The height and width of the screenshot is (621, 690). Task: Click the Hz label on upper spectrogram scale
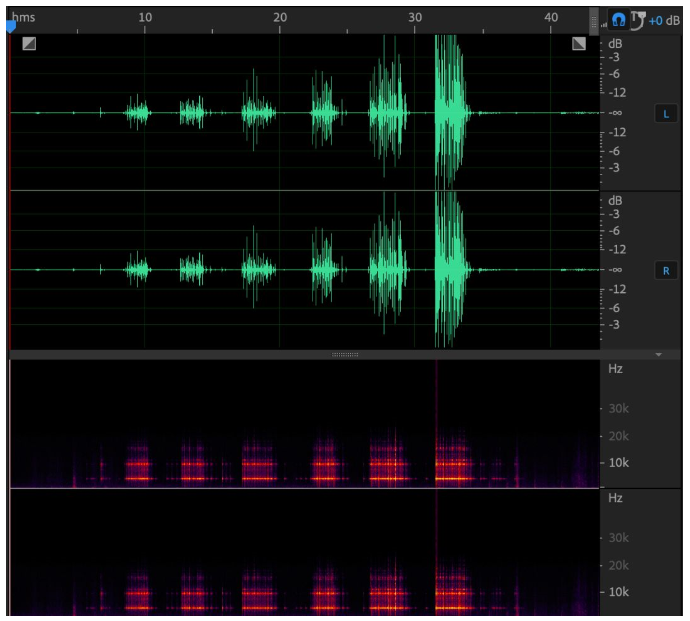click(616, 369)
